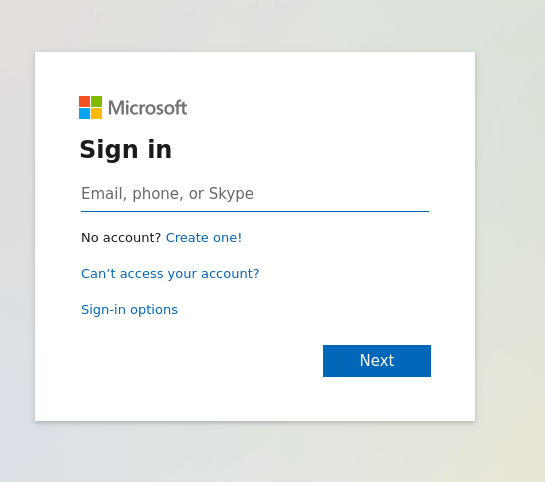Click the gradient background outside the card
The image size is (545, 482).
click(x=507, y=243)
